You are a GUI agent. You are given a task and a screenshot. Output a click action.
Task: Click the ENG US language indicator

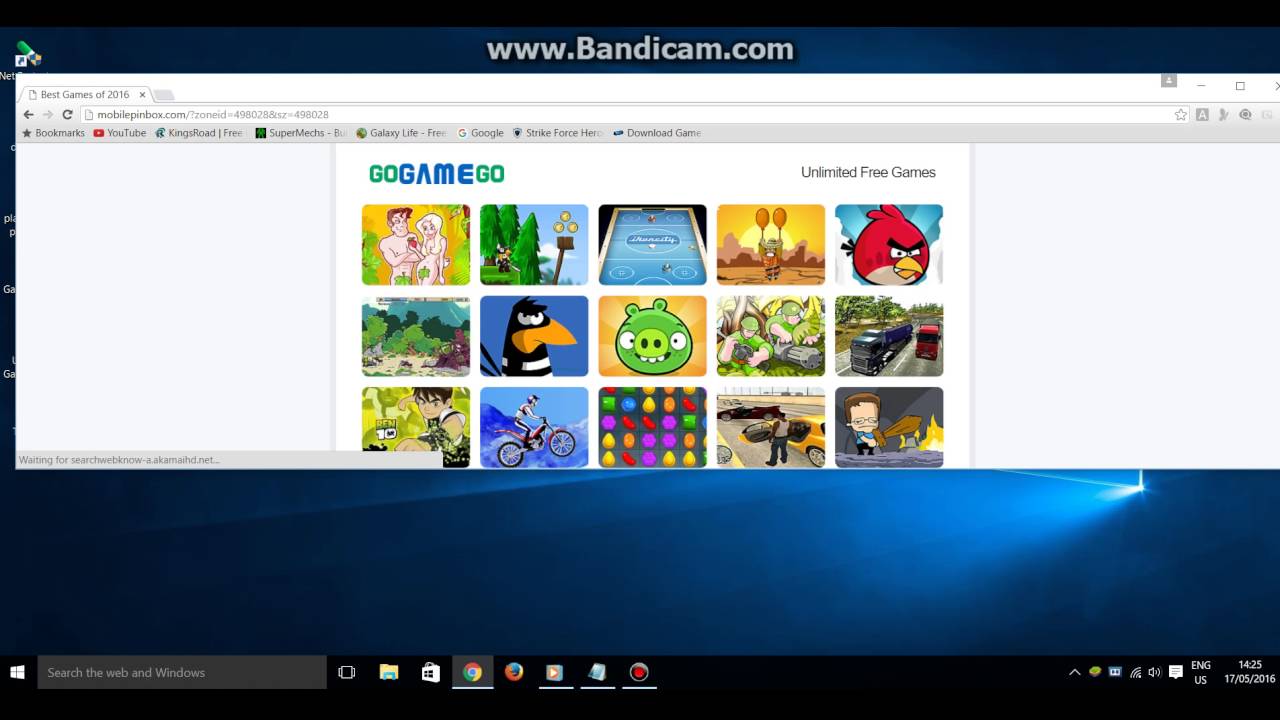1201,672
